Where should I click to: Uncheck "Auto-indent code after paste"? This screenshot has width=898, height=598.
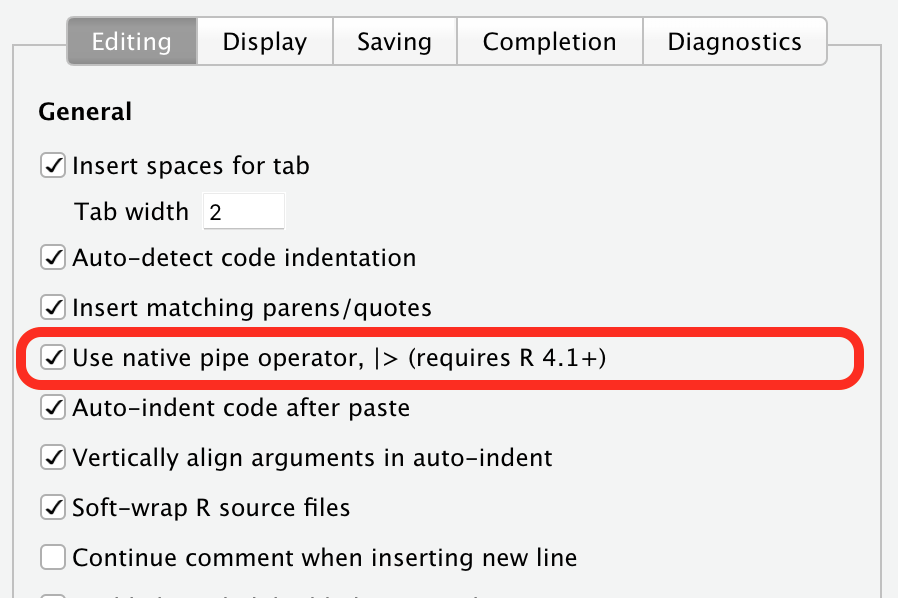(x=52, y=407)
